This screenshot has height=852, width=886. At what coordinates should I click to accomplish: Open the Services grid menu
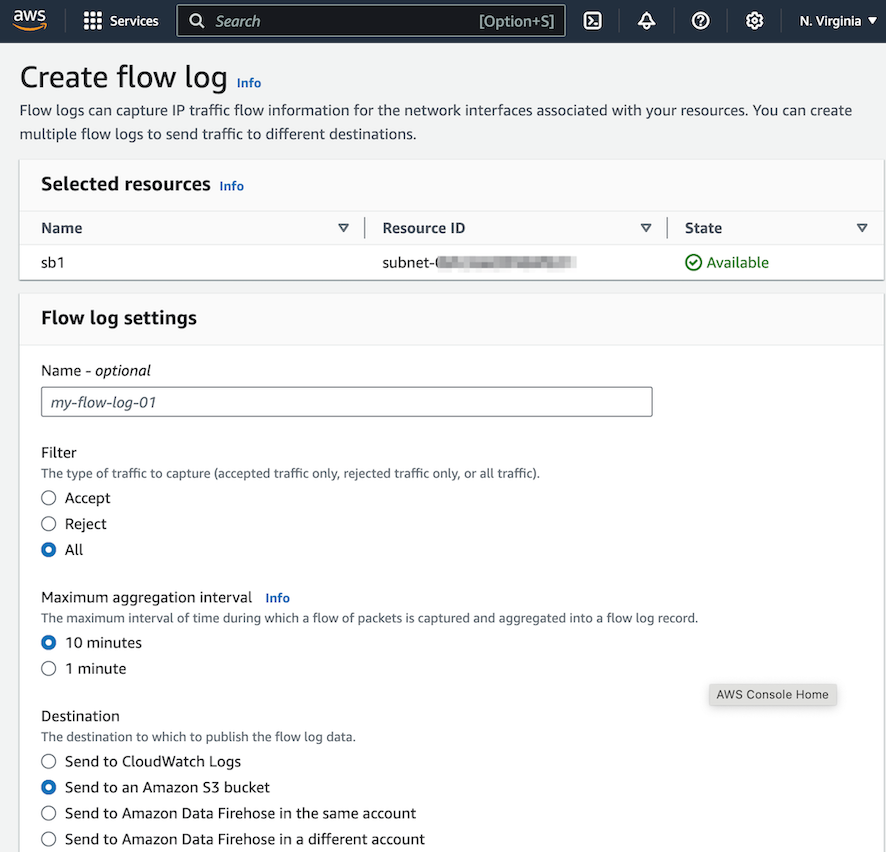pos(93,21)
